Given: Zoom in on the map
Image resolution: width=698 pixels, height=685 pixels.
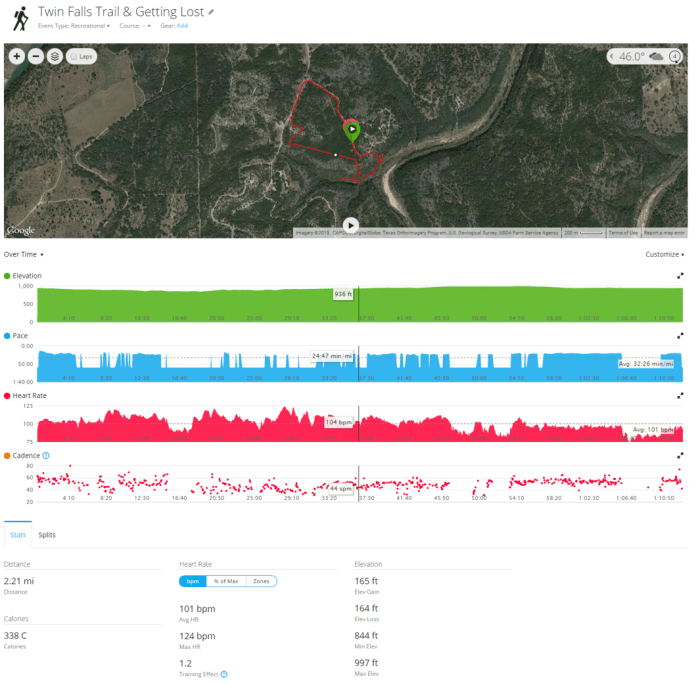Looking at the screenshot, I should [17, 57].
